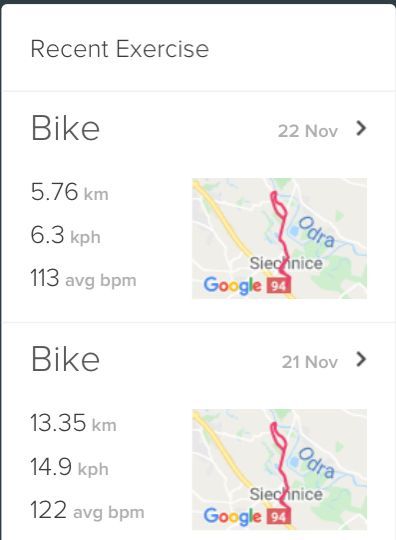Screen dimensions: 396x540
Task: Click the road 94 badge on first map
Action: pos(278,286)
